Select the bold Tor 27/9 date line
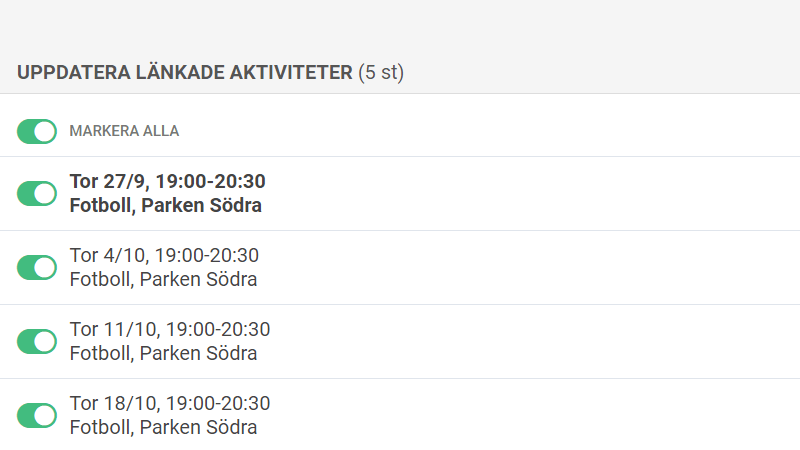Screen dimensions: 800x450 pyautogui.click(x=167, y=182)
